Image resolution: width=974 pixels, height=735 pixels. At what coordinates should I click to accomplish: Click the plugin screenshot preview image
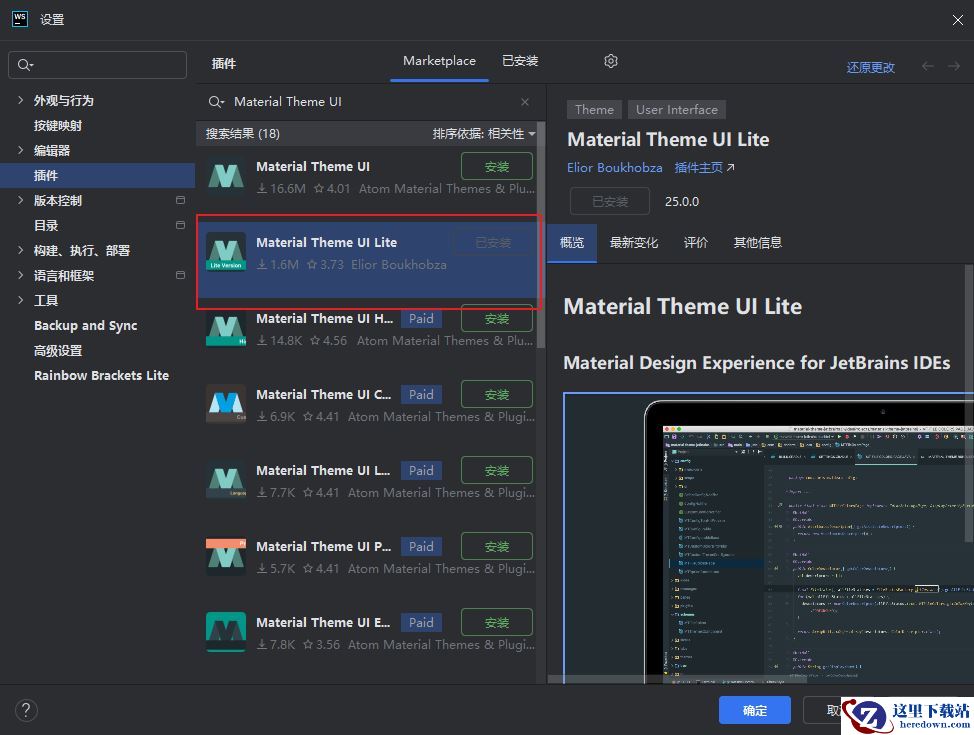point(768,538)
